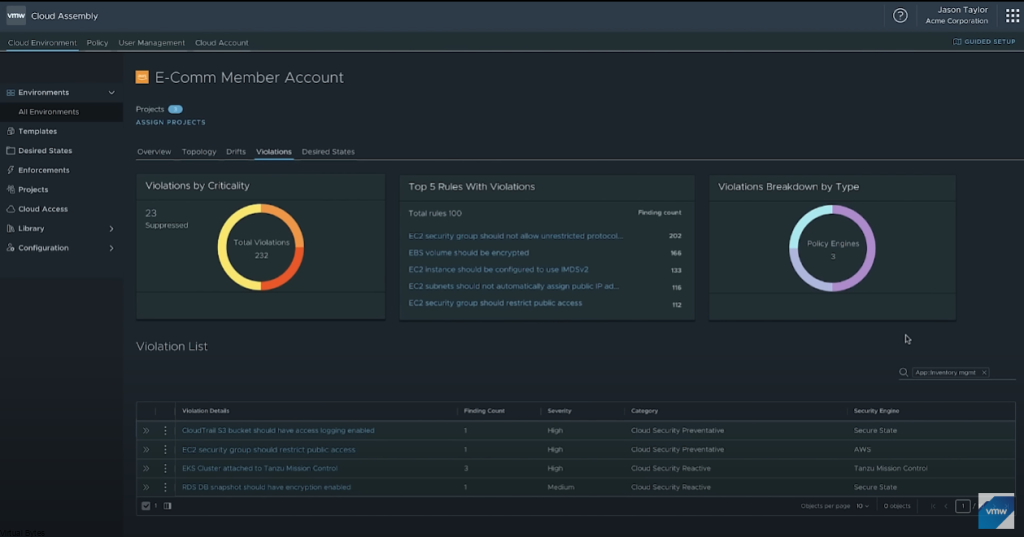The width and height of the screenshot is (1024, 537).
Task: Click the Library sidebar icon
Action: [10, 229]
